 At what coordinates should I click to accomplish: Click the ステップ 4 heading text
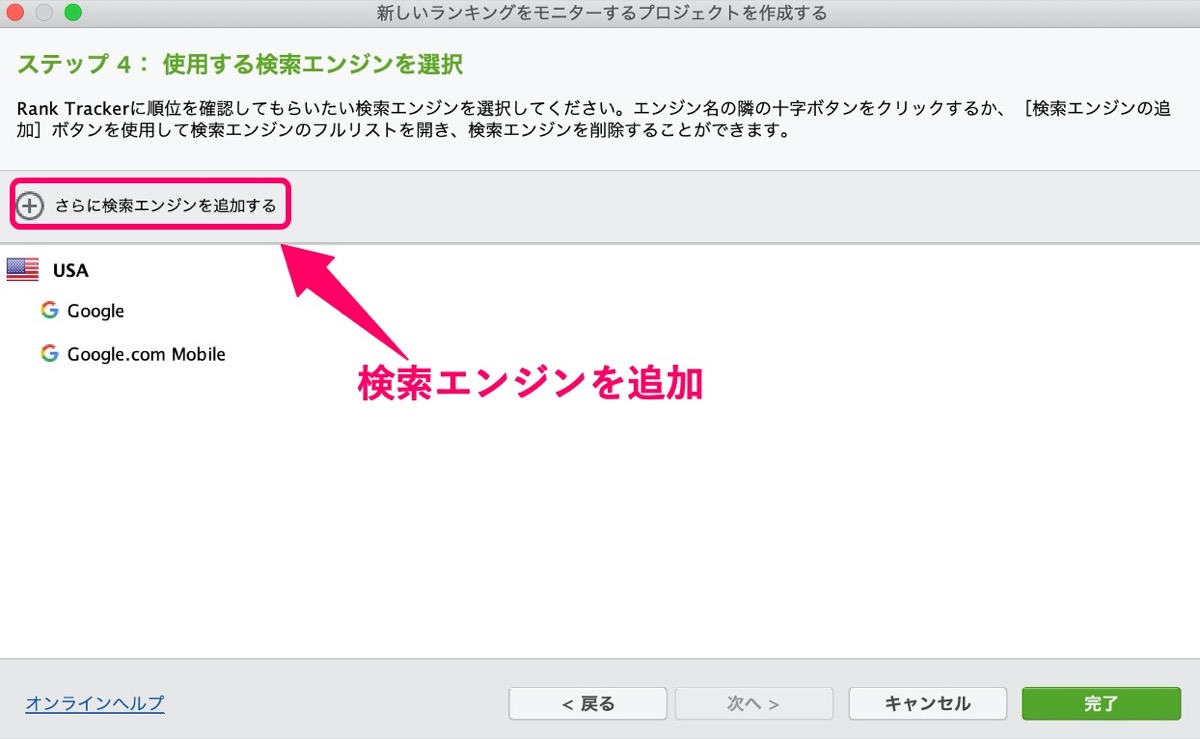240,66
